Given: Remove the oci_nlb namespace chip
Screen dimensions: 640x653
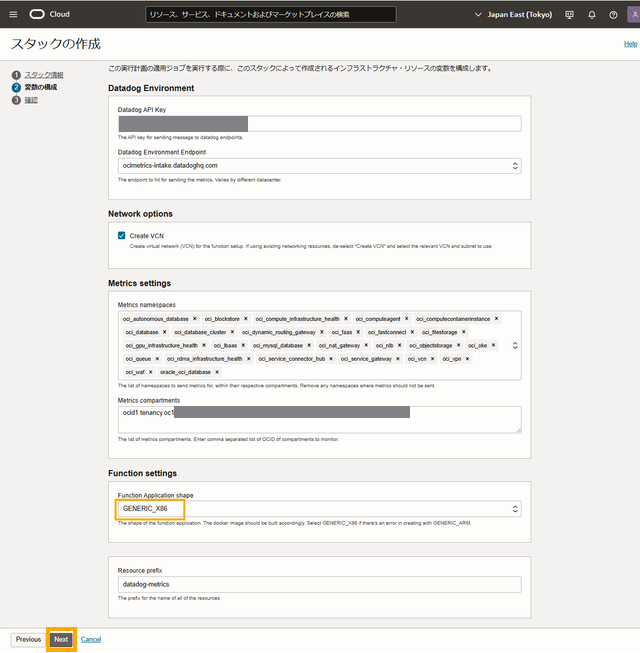Looking at the screenshot, I should coord(399,346).
